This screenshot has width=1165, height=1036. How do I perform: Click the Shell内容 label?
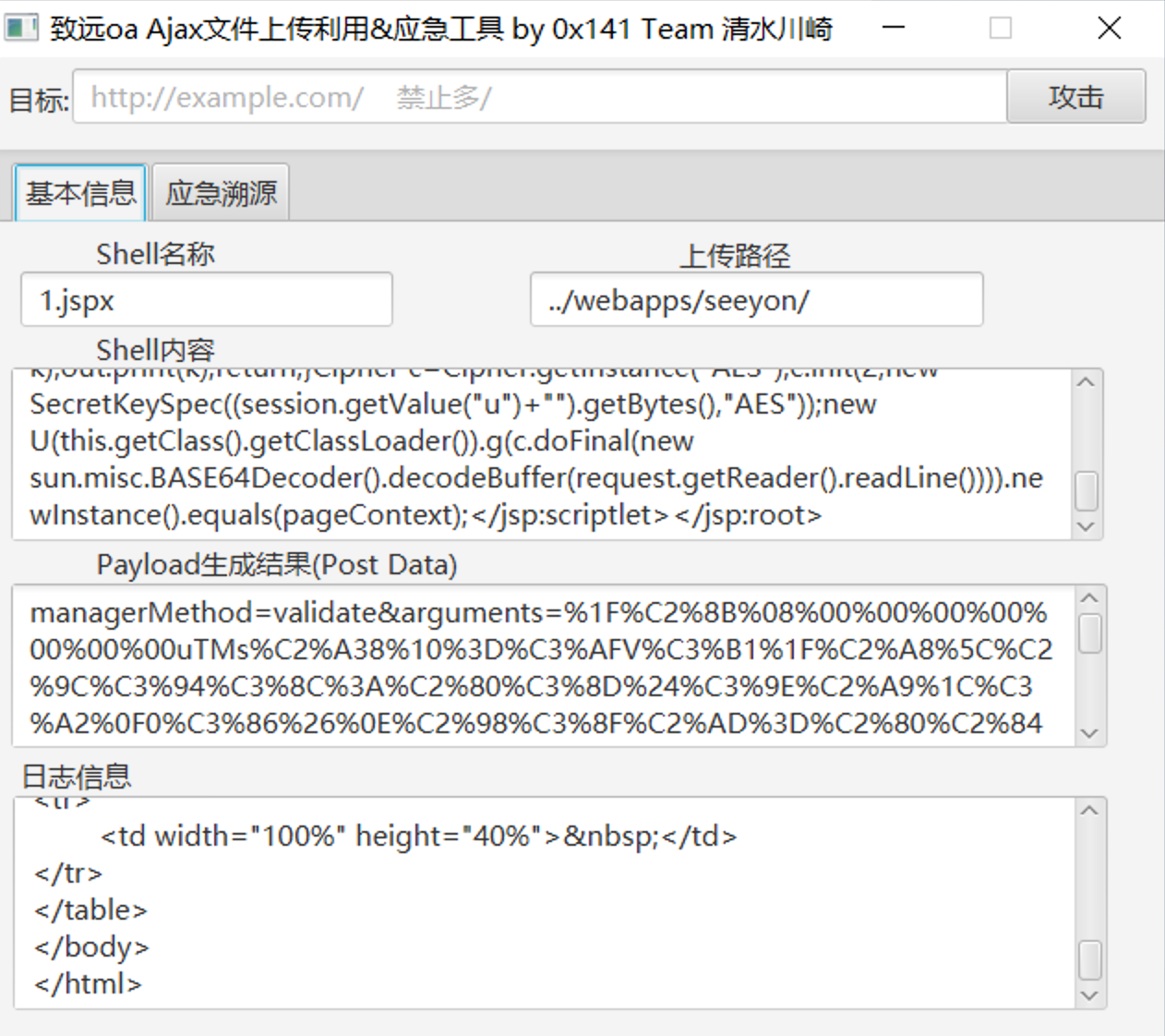[x=155, y=351]
